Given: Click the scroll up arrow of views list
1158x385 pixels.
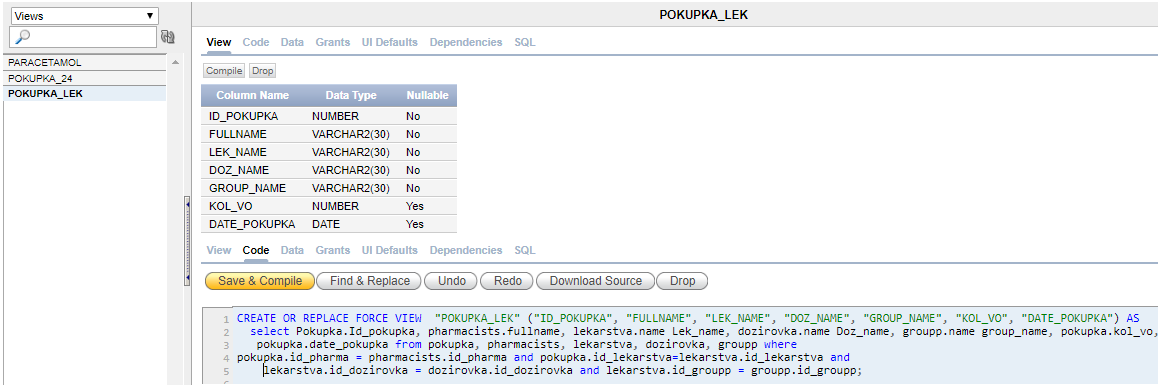Looking at the screenshot, I should (x=176, y=63).
